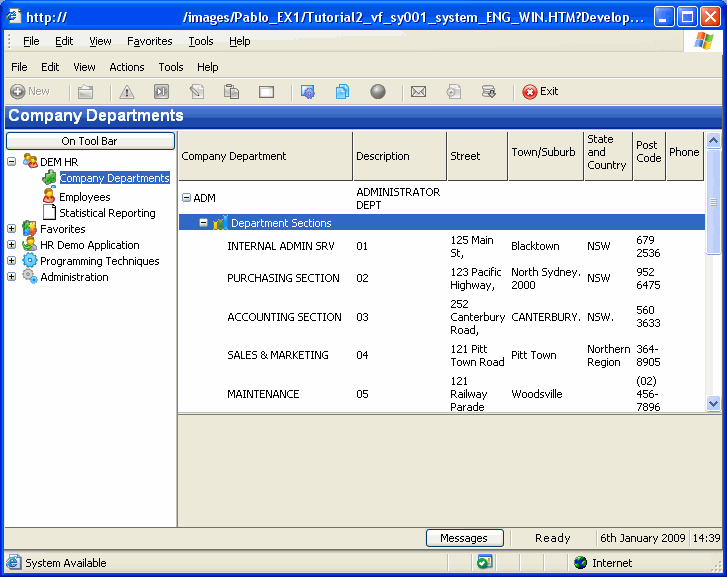727x577 pixels.
Task: Collapse the ADM department row
Action: 186,198
